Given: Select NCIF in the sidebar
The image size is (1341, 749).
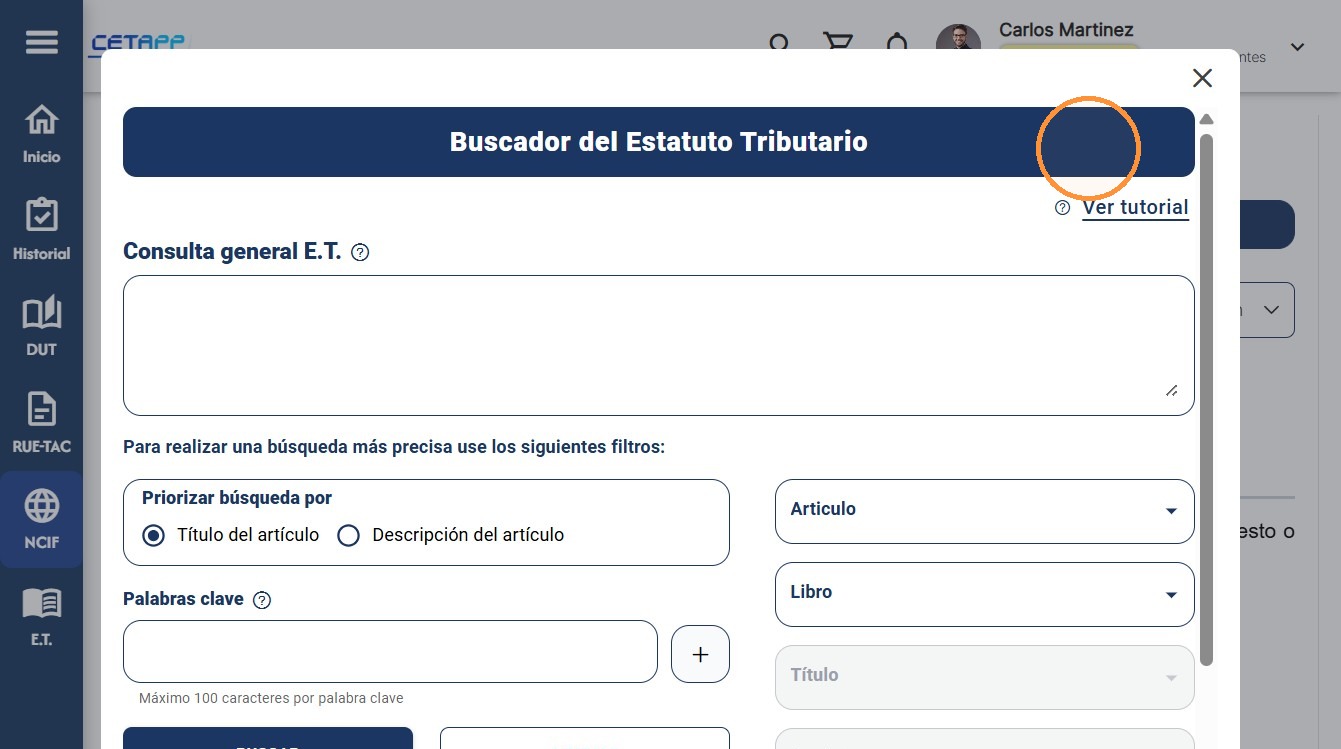Looking at the screenshot, I should pyautogui.click(x=41, y=520).
